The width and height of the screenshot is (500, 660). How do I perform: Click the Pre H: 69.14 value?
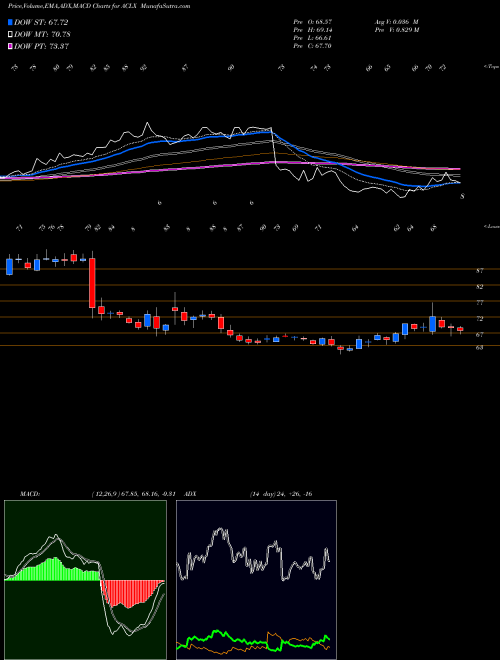tap(313, 30)
